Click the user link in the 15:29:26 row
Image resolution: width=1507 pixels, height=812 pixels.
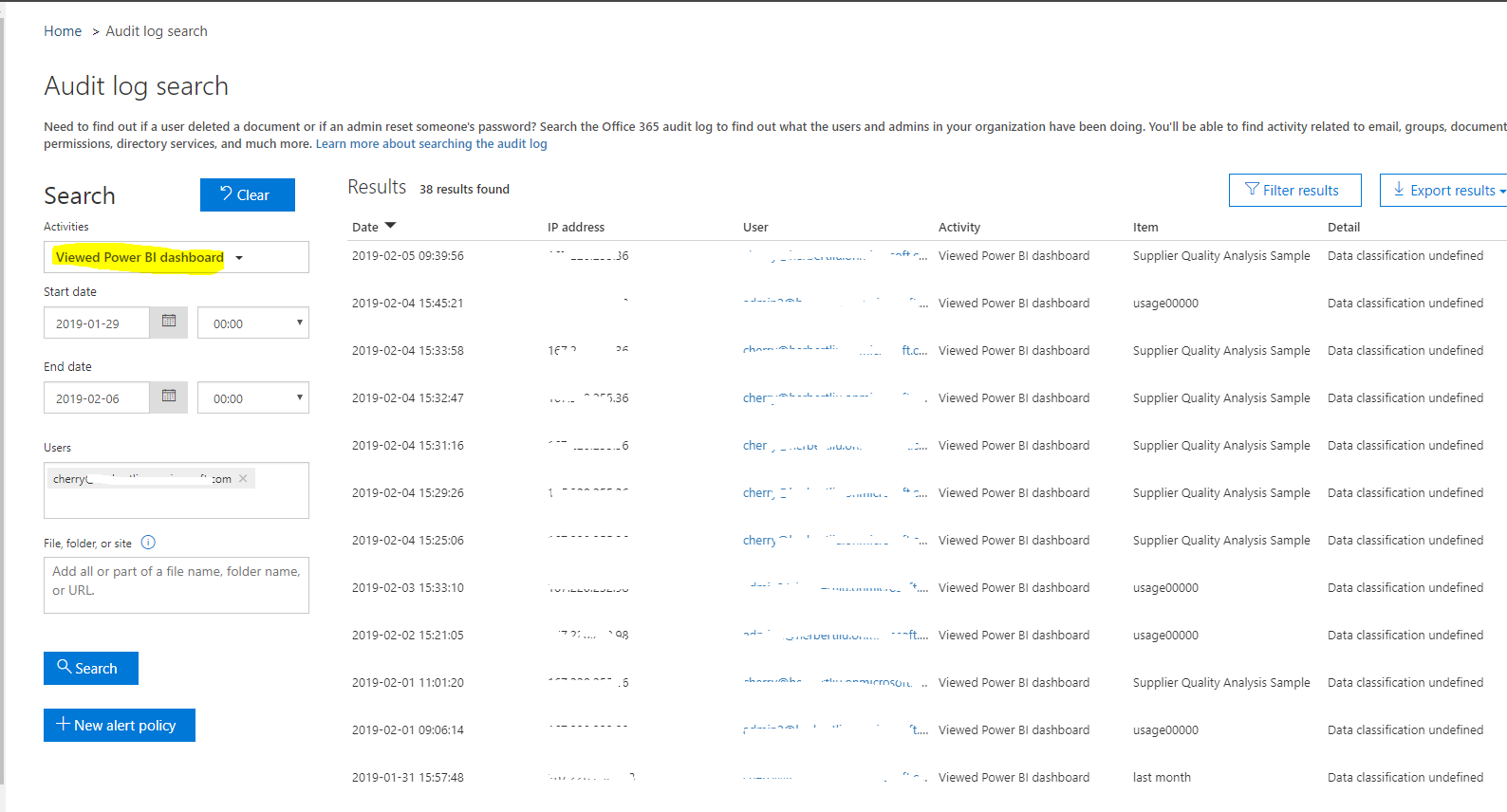[835, 493]
